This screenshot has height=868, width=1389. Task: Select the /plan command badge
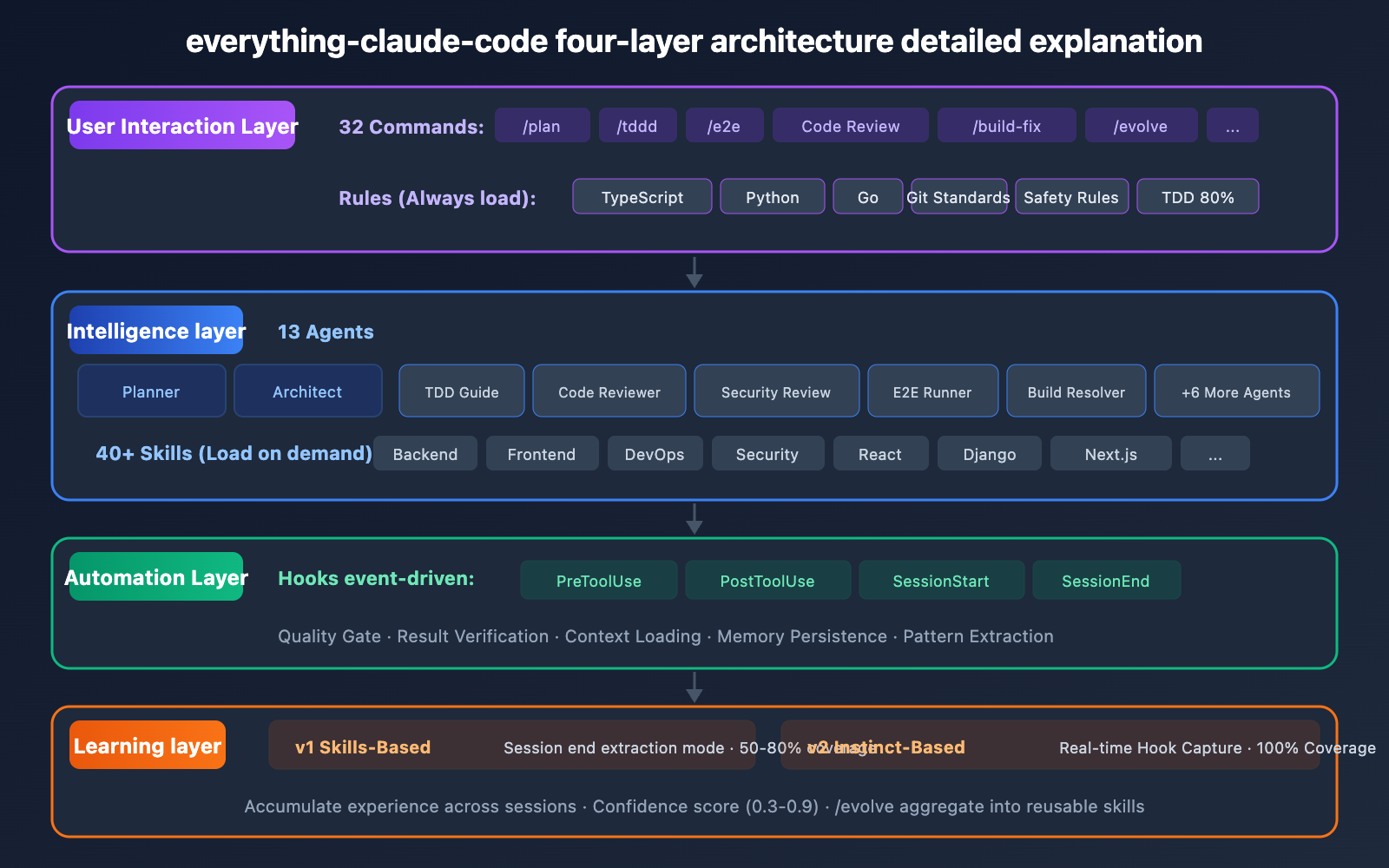point(542,125)
